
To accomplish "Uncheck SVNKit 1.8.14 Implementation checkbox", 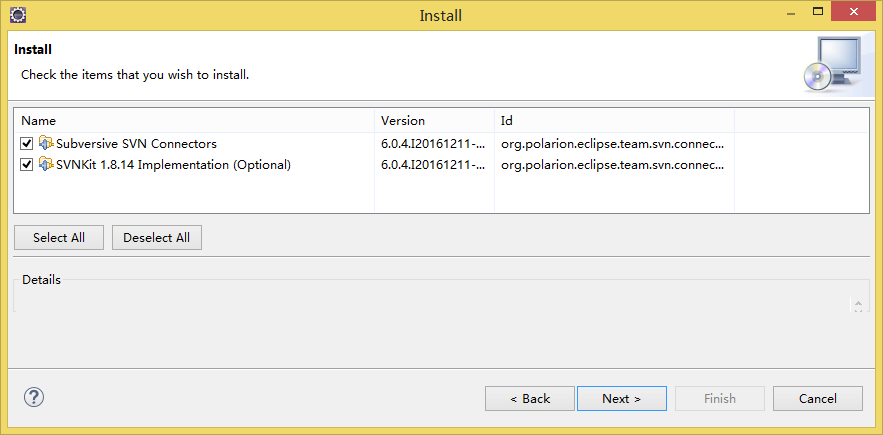I will (x=26, y=165).
